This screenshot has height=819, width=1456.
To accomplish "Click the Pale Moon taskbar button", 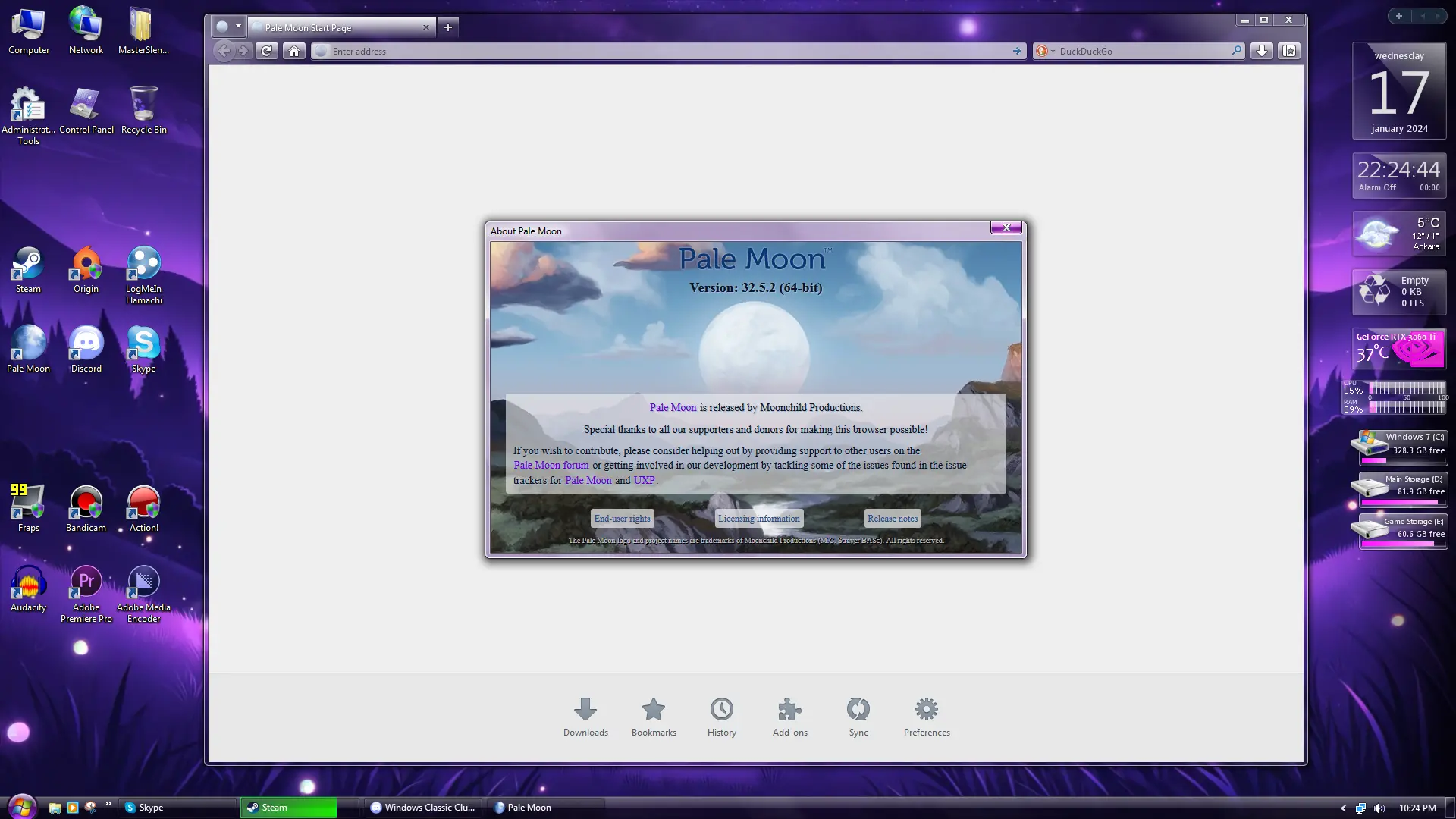I will tap(546, 808).
